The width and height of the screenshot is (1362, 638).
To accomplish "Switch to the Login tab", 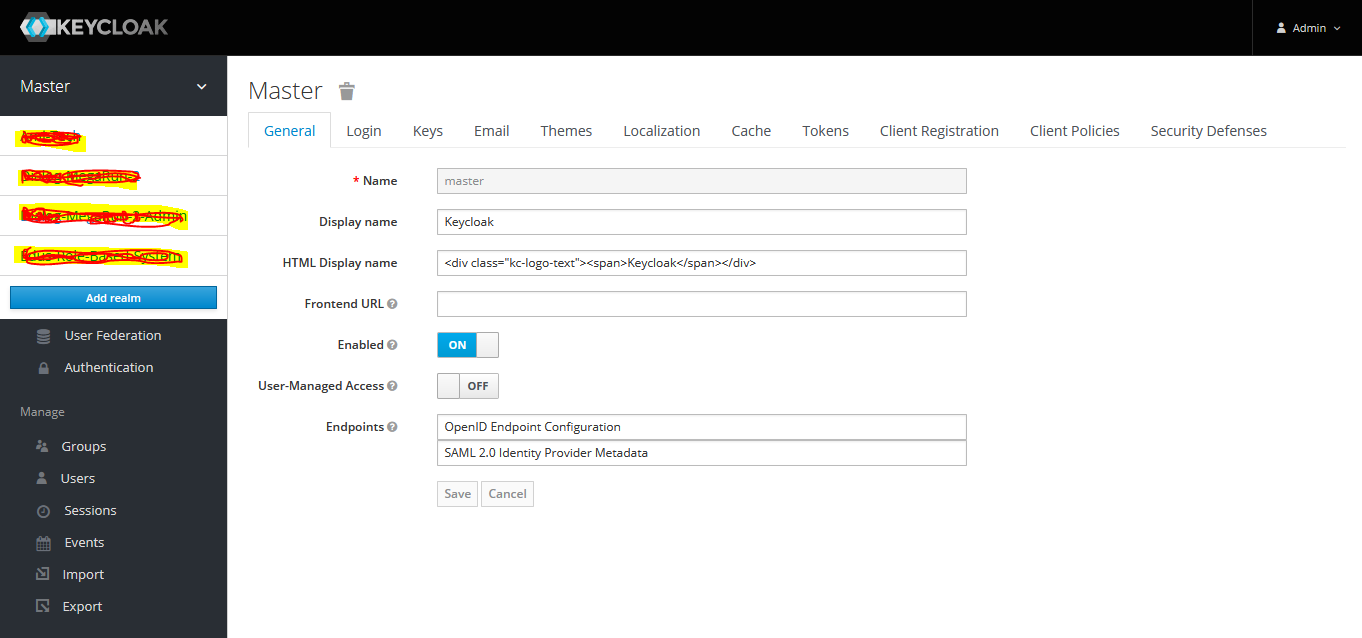I will [364, 130].
